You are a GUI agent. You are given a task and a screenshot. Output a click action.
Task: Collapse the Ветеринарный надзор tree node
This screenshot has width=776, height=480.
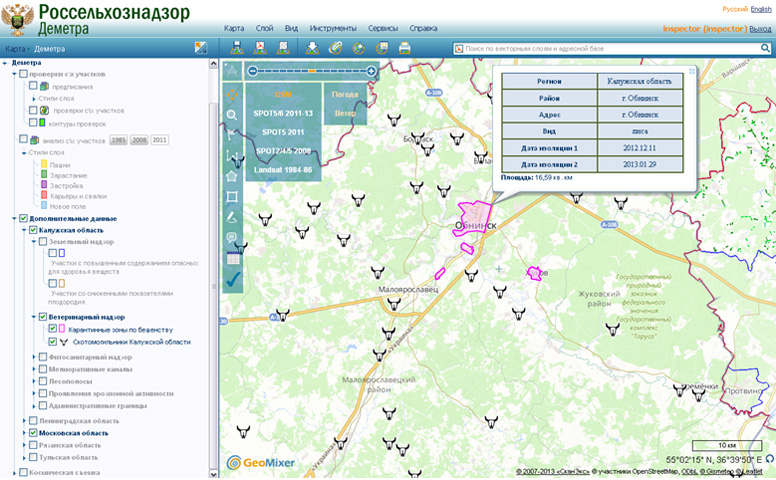click(34, 317)
